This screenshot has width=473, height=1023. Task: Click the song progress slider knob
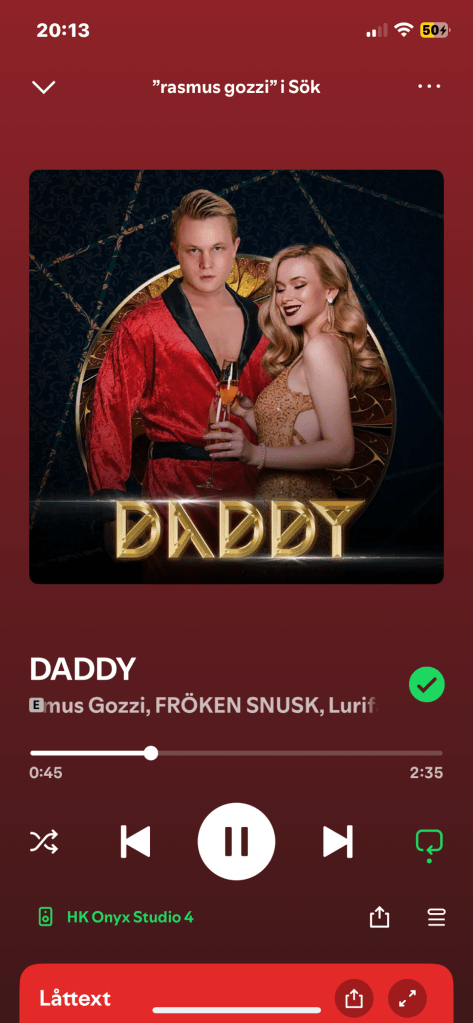pos(151,753)
